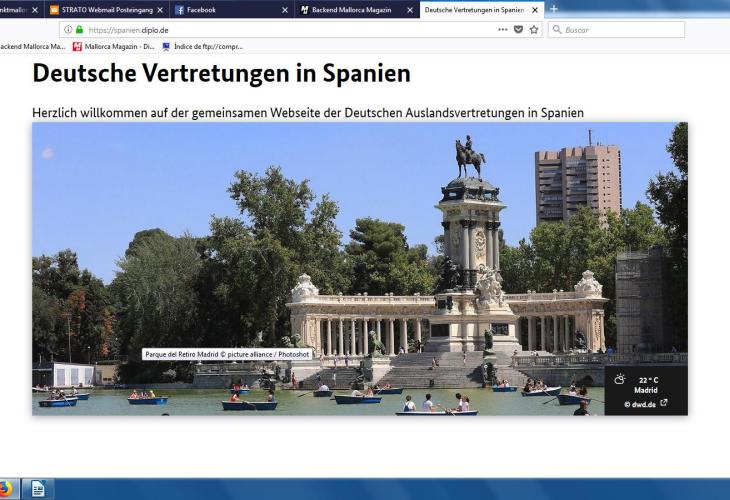Switch to the Facebook tab
The width and height of the screenshot is (730, 500).
coord(225,10)
